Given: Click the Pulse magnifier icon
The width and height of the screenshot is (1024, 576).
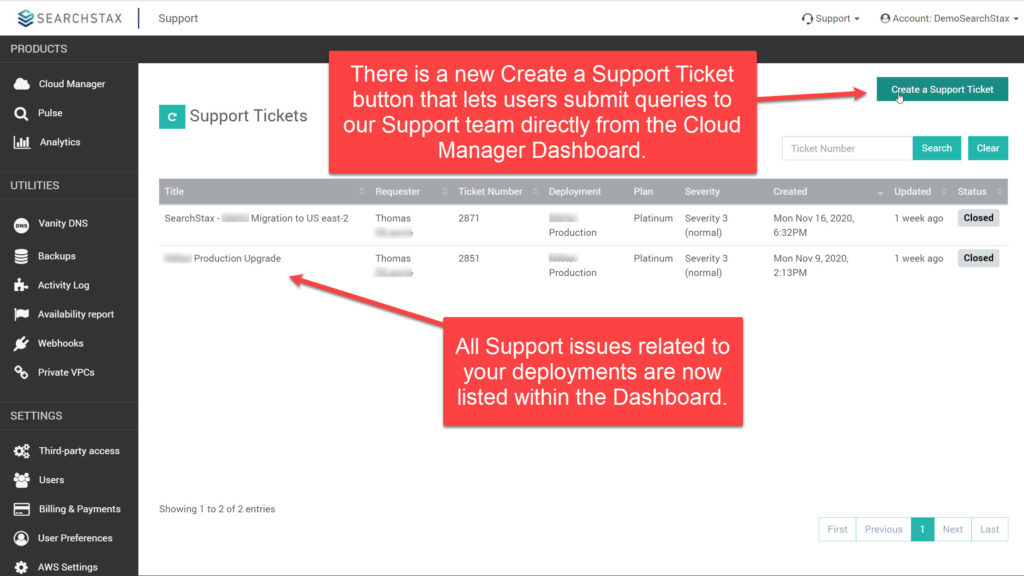Looking at the screenshot, I should pos(21,114).
